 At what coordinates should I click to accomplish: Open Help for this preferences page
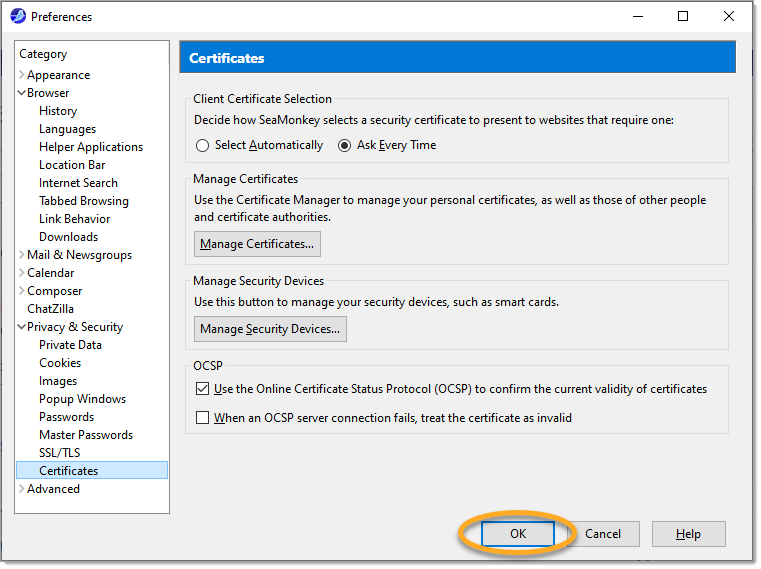coord(688,534)
